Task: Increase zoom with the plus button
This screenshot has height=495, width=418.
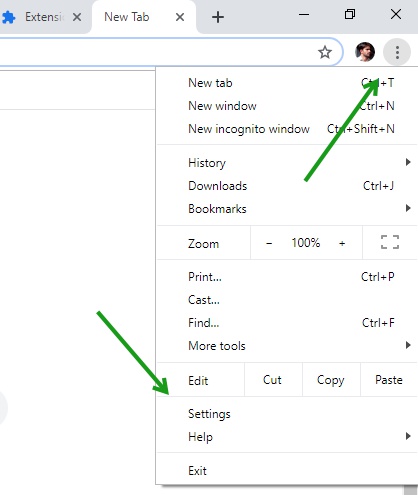Action: 342,243
